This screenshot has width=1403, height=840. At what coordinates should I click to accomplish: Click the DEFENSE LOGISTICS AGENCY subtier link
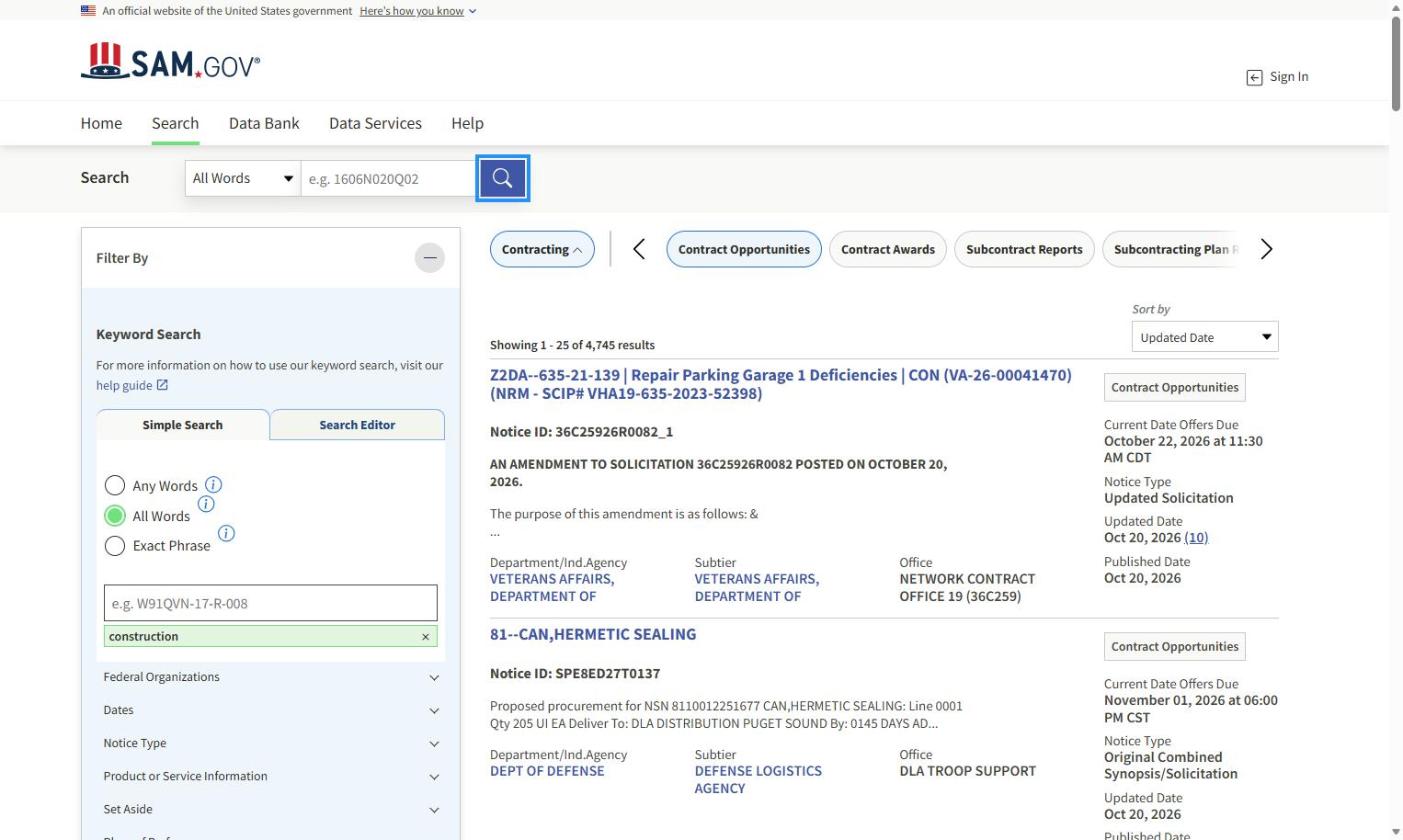click(x=758, y=779)
